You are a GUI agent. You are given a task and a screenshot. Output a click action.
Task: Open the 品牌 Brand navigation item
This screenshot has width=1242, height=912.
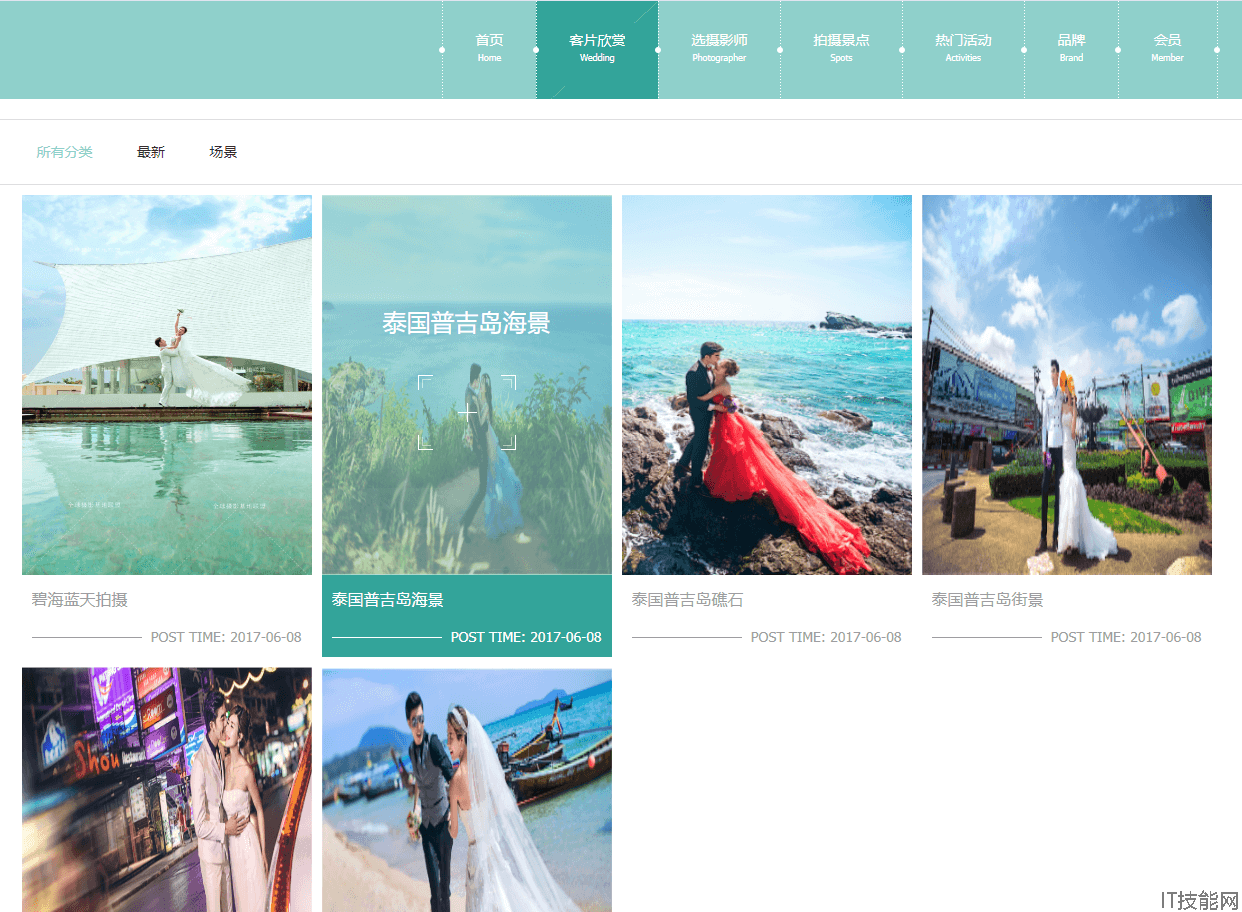click(1071, 49)
